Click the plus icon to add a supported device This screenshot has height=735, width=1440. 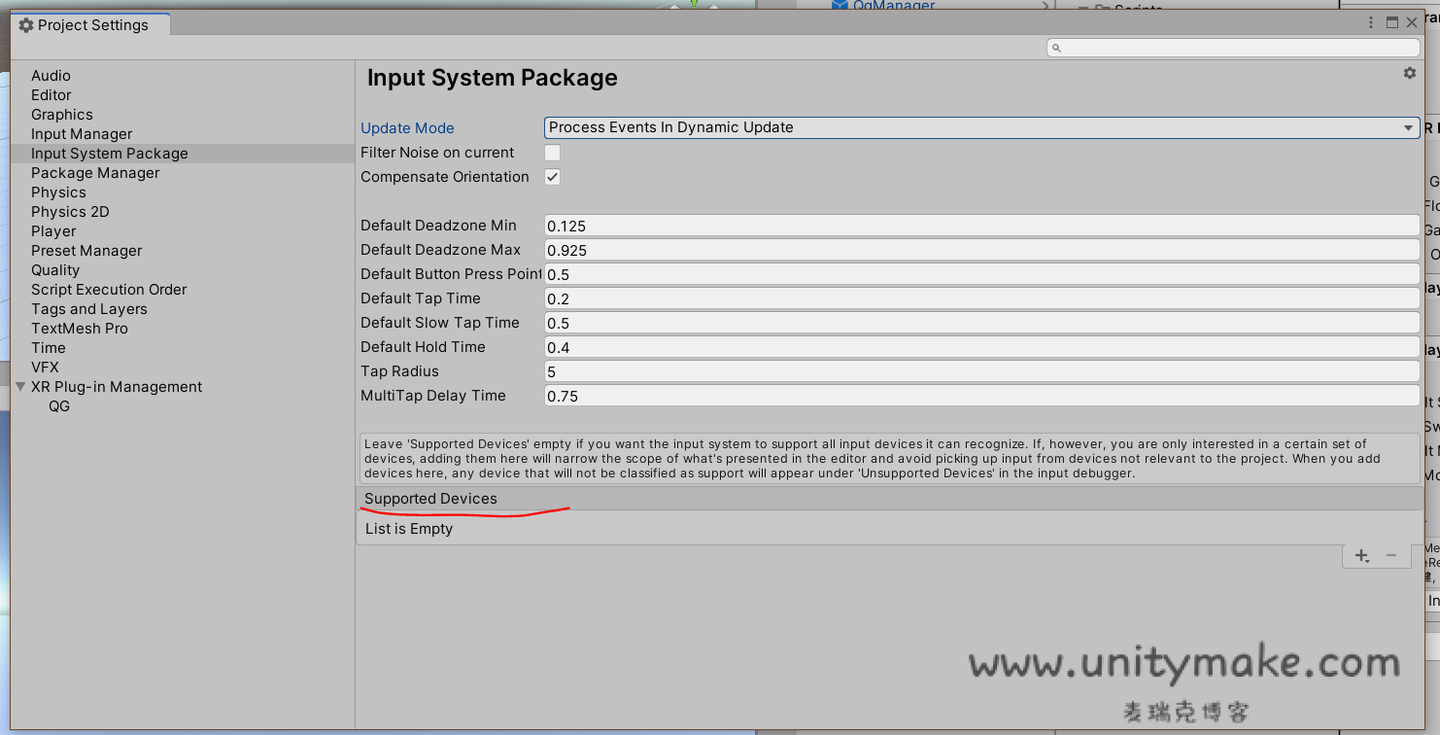pos(1360,555)
